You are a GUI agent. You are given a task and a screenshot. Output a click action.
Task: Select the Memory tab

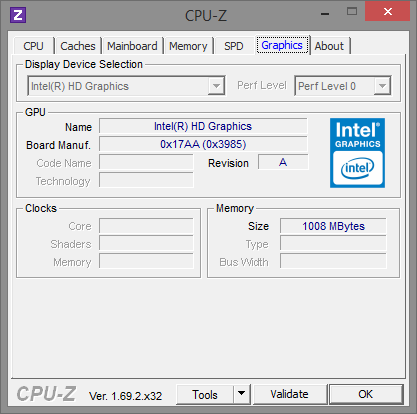pos(188,46)
